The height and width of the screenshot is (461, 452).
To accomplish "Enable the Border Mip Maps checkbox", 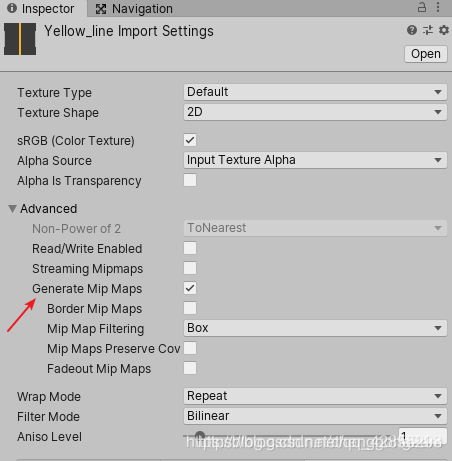I will coord(190,308).
